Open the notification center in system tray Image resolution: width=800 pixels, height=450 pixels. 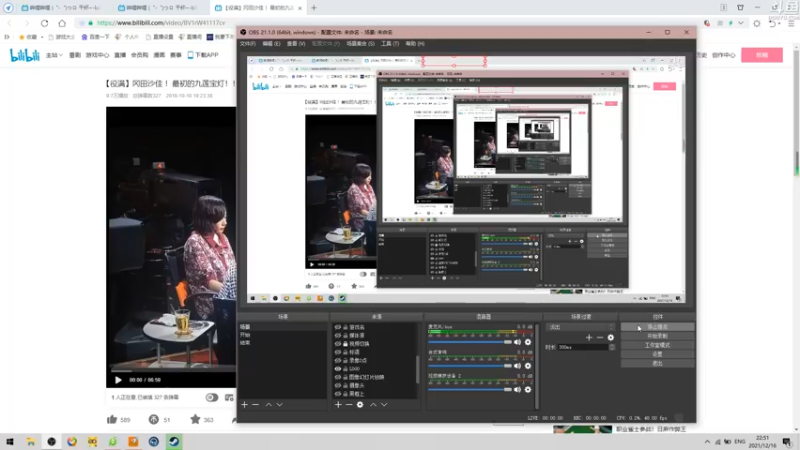click(x=788, y=441)
